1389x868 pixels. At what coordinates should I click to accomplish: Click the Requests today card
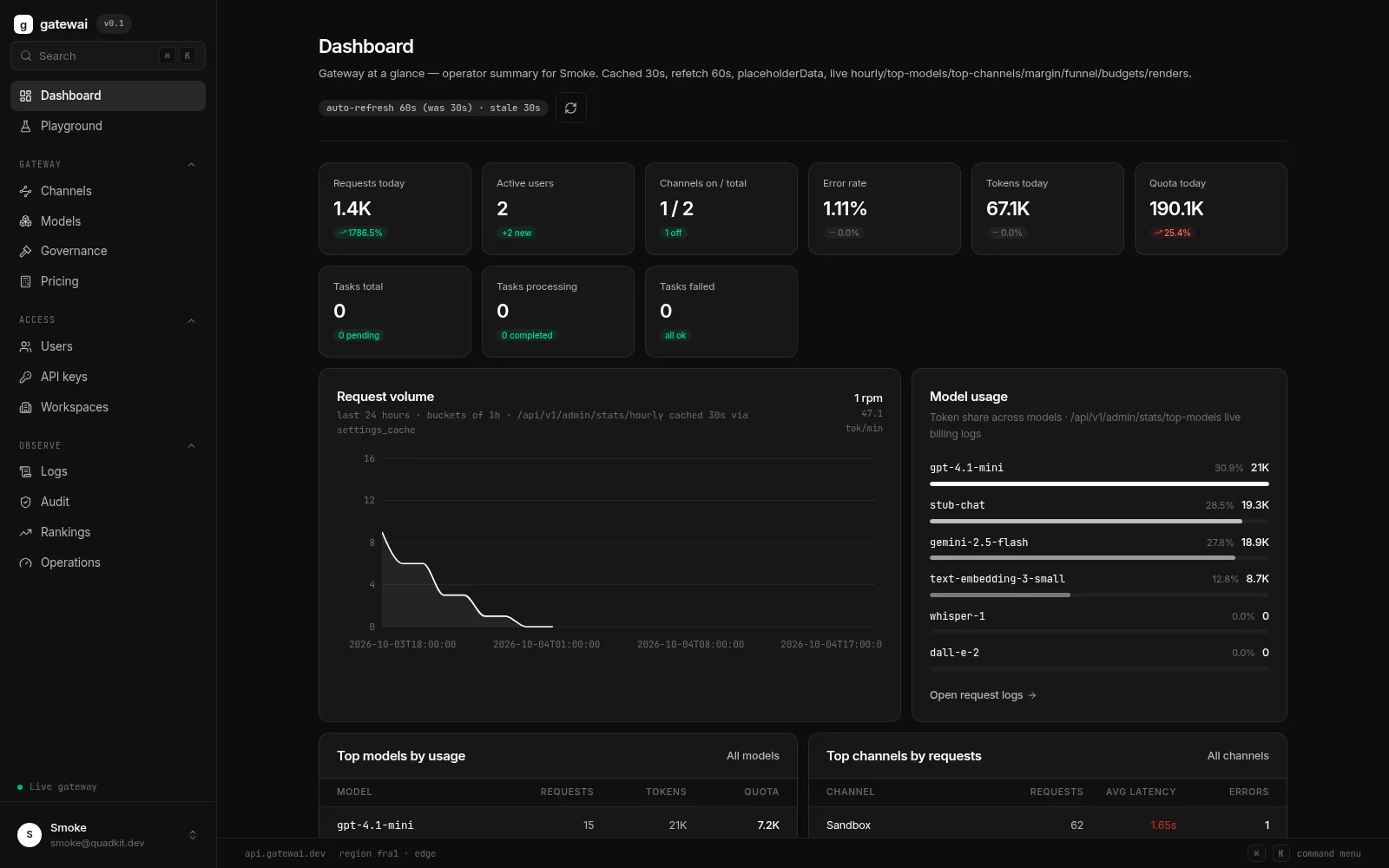(x=395, y=208)
